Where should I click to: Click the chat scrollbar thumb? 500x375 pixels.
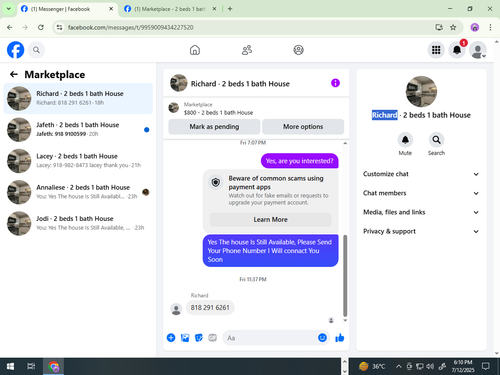345,275
